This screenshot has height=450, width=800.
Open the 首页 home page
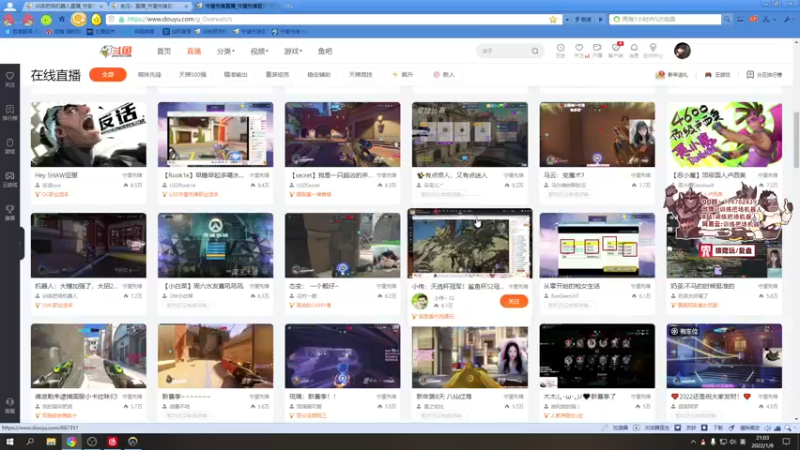[x=164, y=51]
